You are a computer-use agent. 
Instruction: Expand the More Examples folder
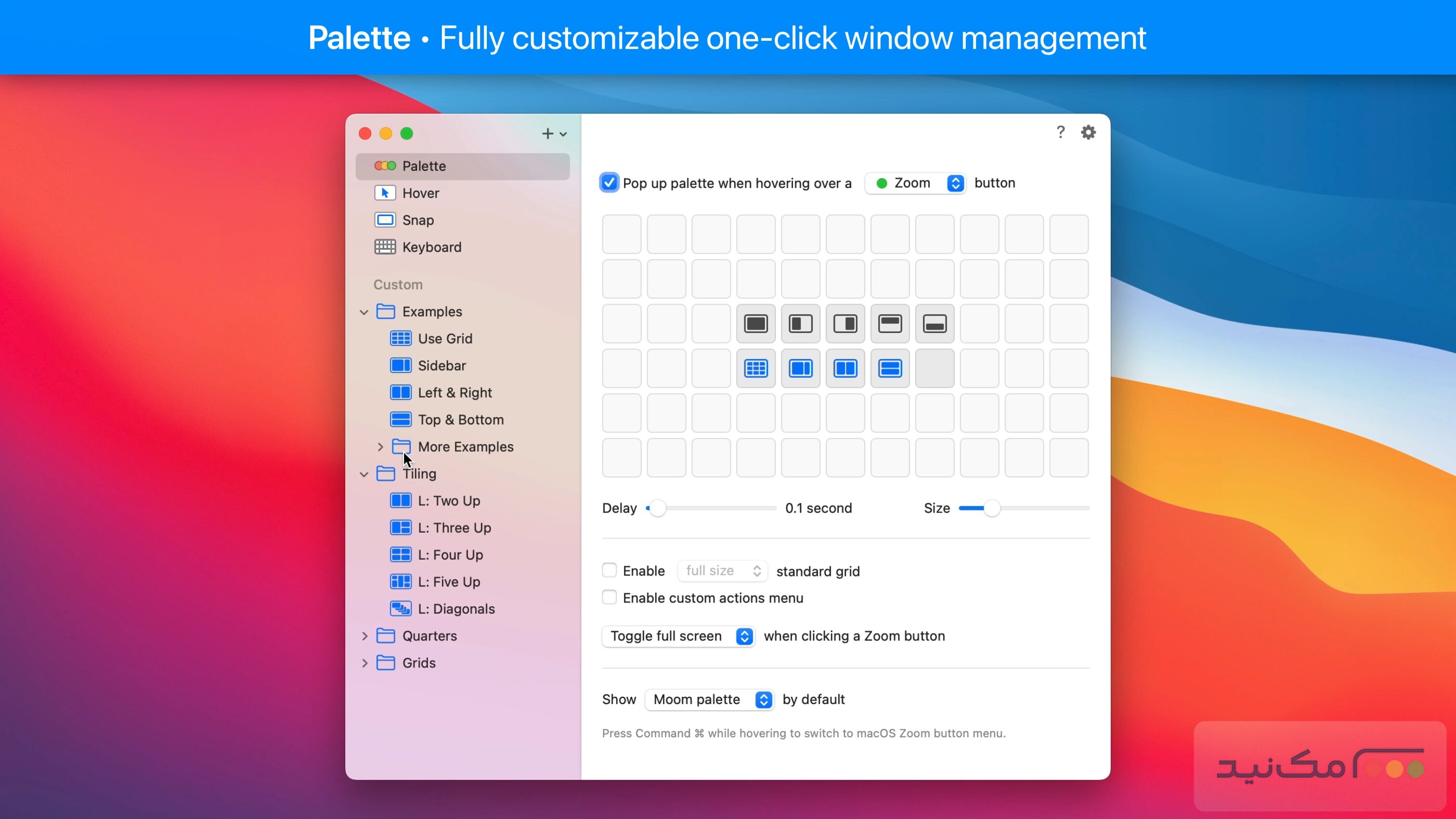point(380,447)
